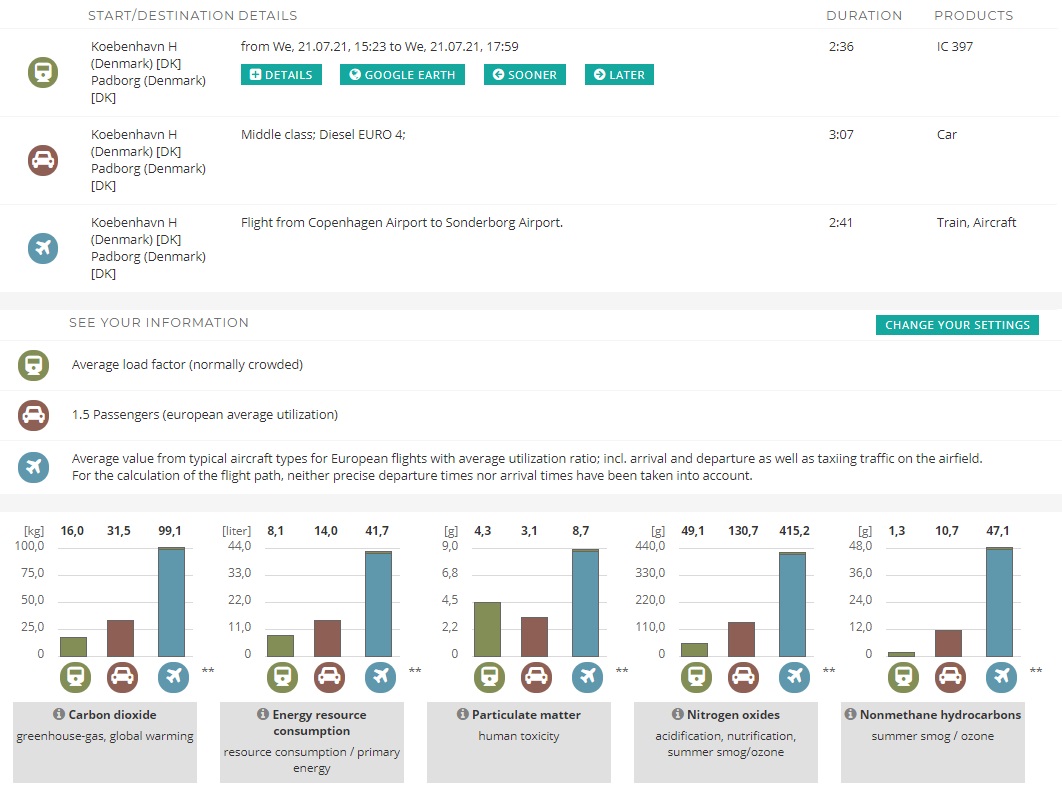
Task: Show a SOONER train connection
Action: 526,75
